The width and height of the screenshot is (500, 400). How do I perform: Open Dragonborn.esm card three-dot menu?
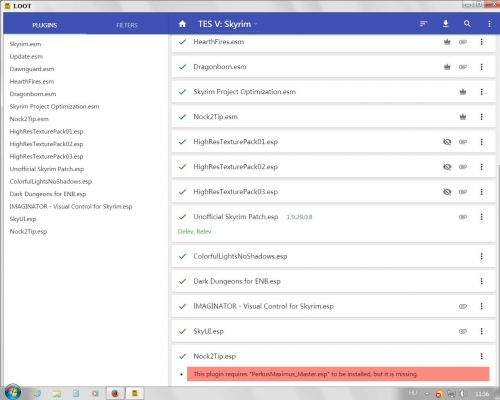coord(481,67)
